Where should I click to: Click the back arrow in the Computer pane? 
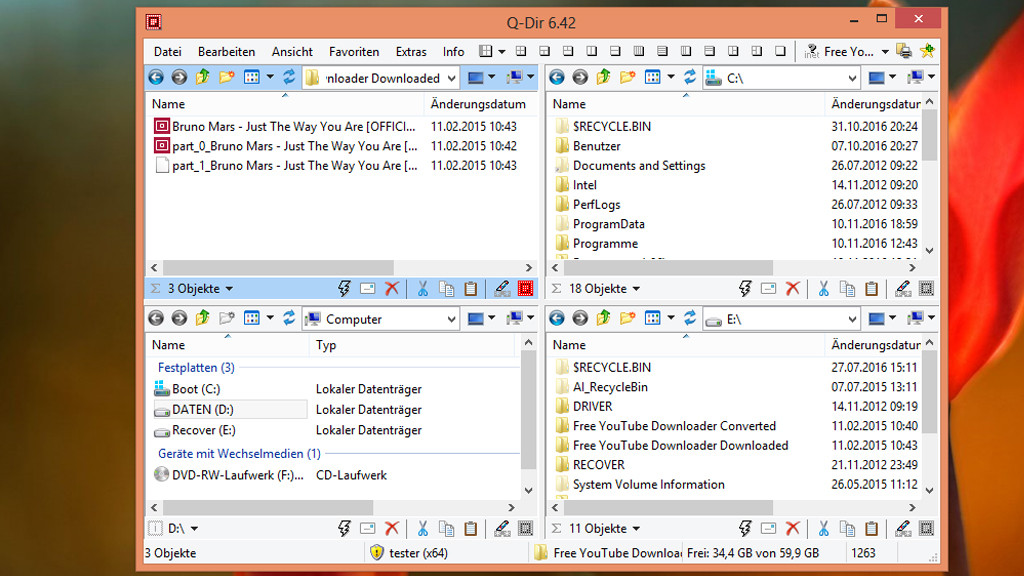click(156, 318)
